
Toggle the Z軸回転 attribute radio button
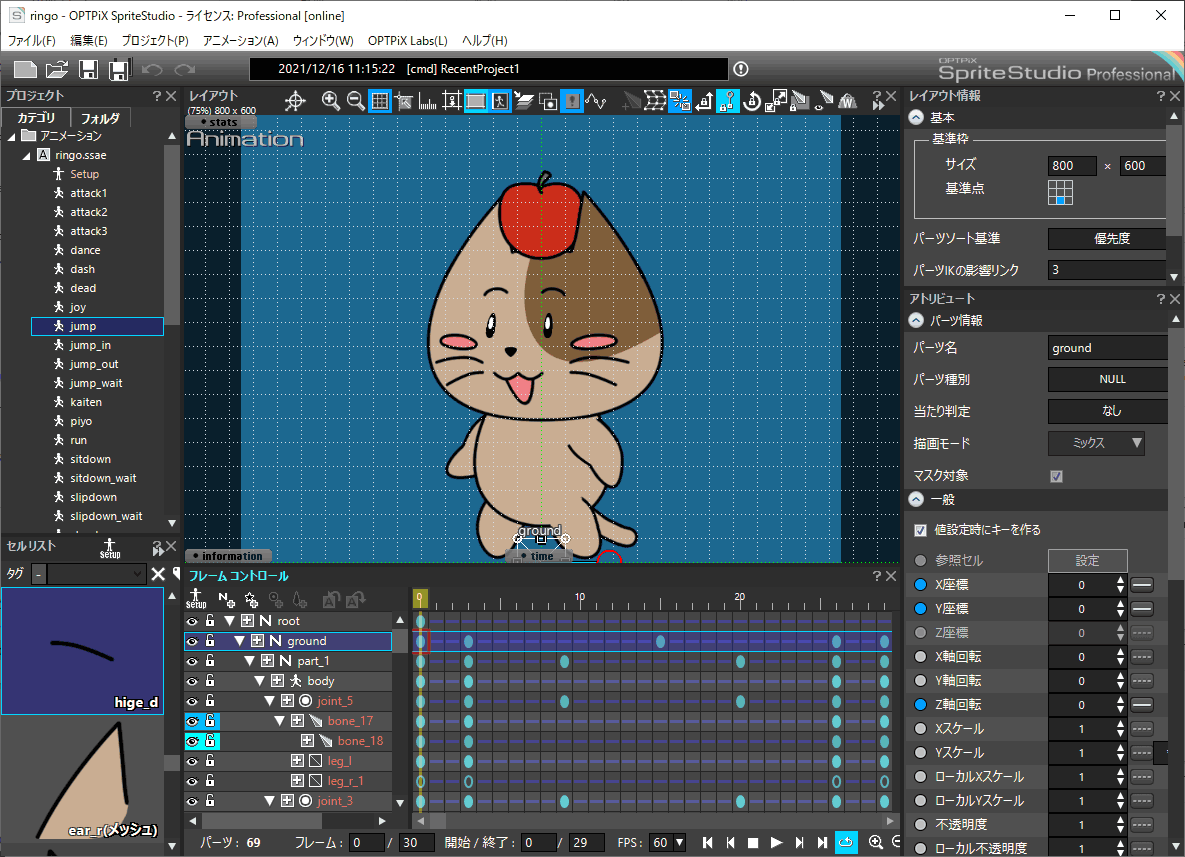point(920,704)
